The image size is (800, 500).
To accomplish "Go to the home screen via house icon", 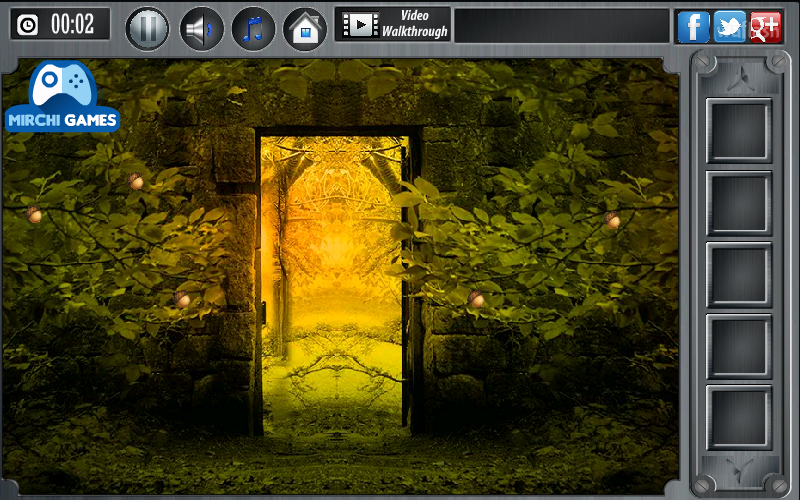I will point(305,28).
